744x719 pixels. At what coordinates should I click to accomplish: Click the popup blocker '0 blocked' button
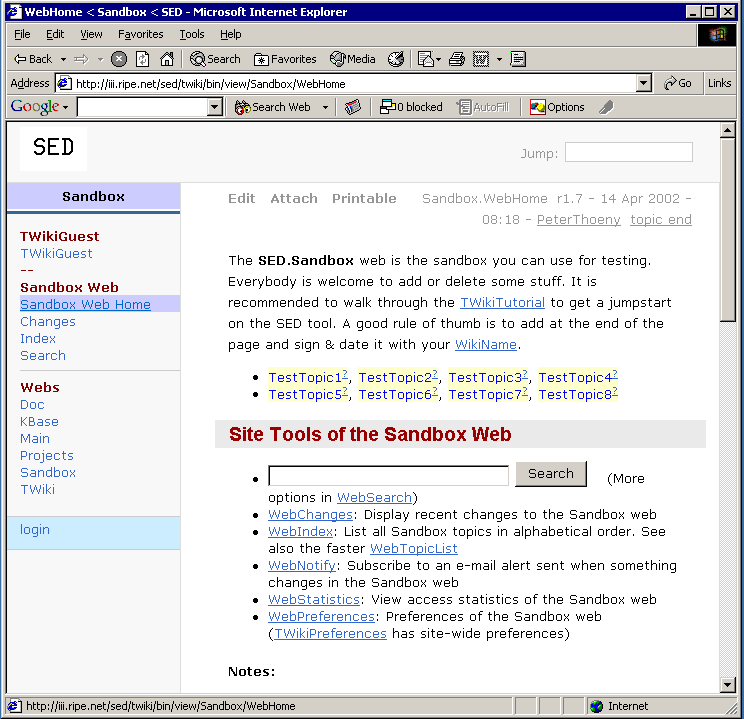tap(411, 107)
